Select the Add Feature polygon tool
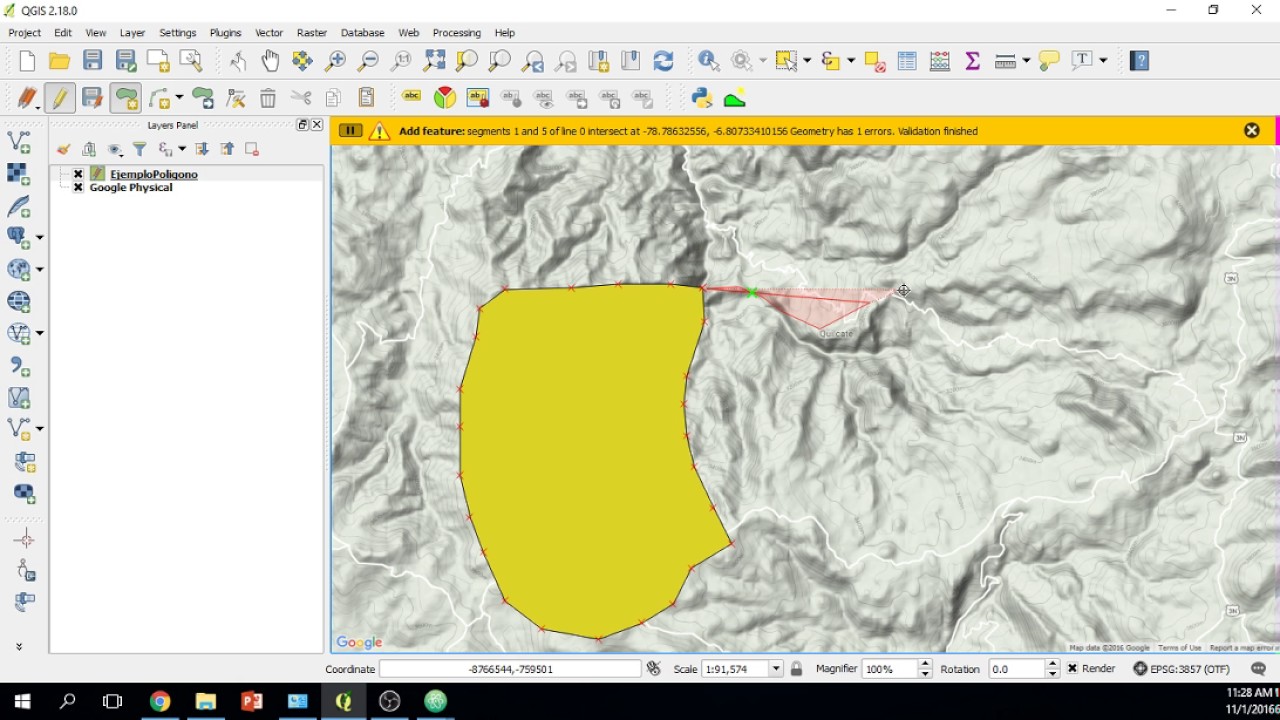 [126, 98]
